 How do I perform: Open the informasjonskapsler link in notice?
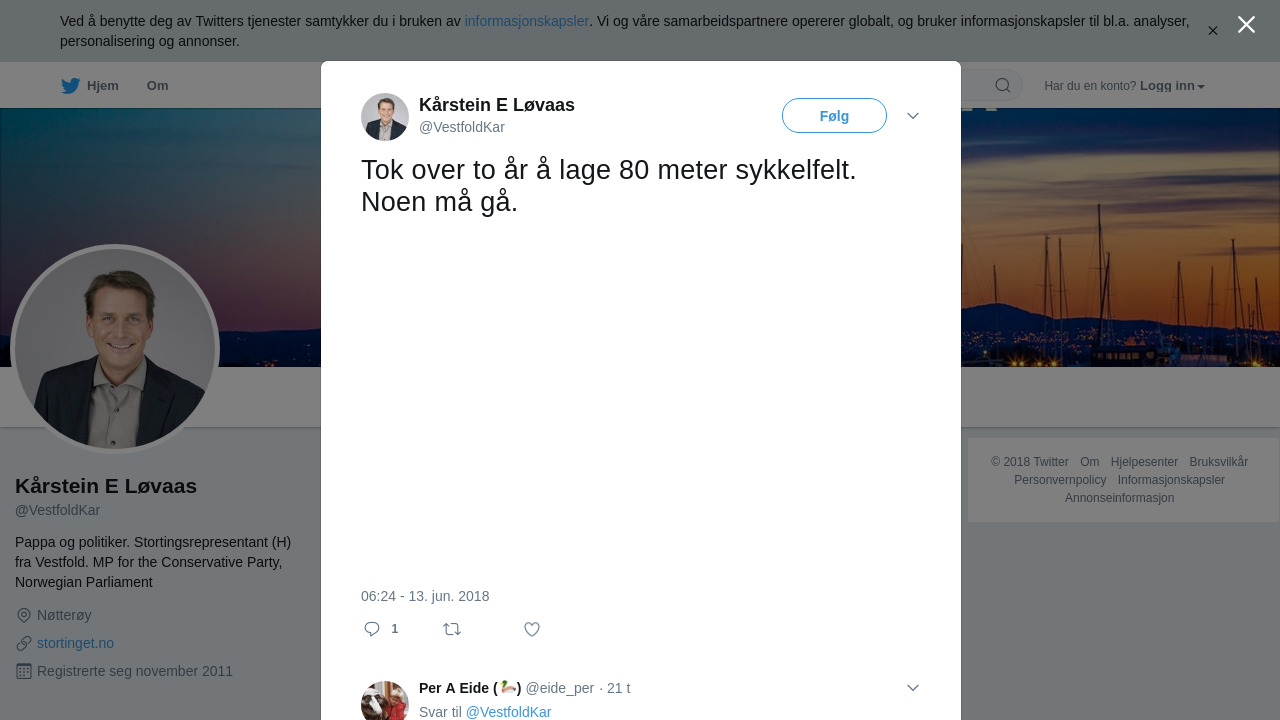(x=527, y=21)
